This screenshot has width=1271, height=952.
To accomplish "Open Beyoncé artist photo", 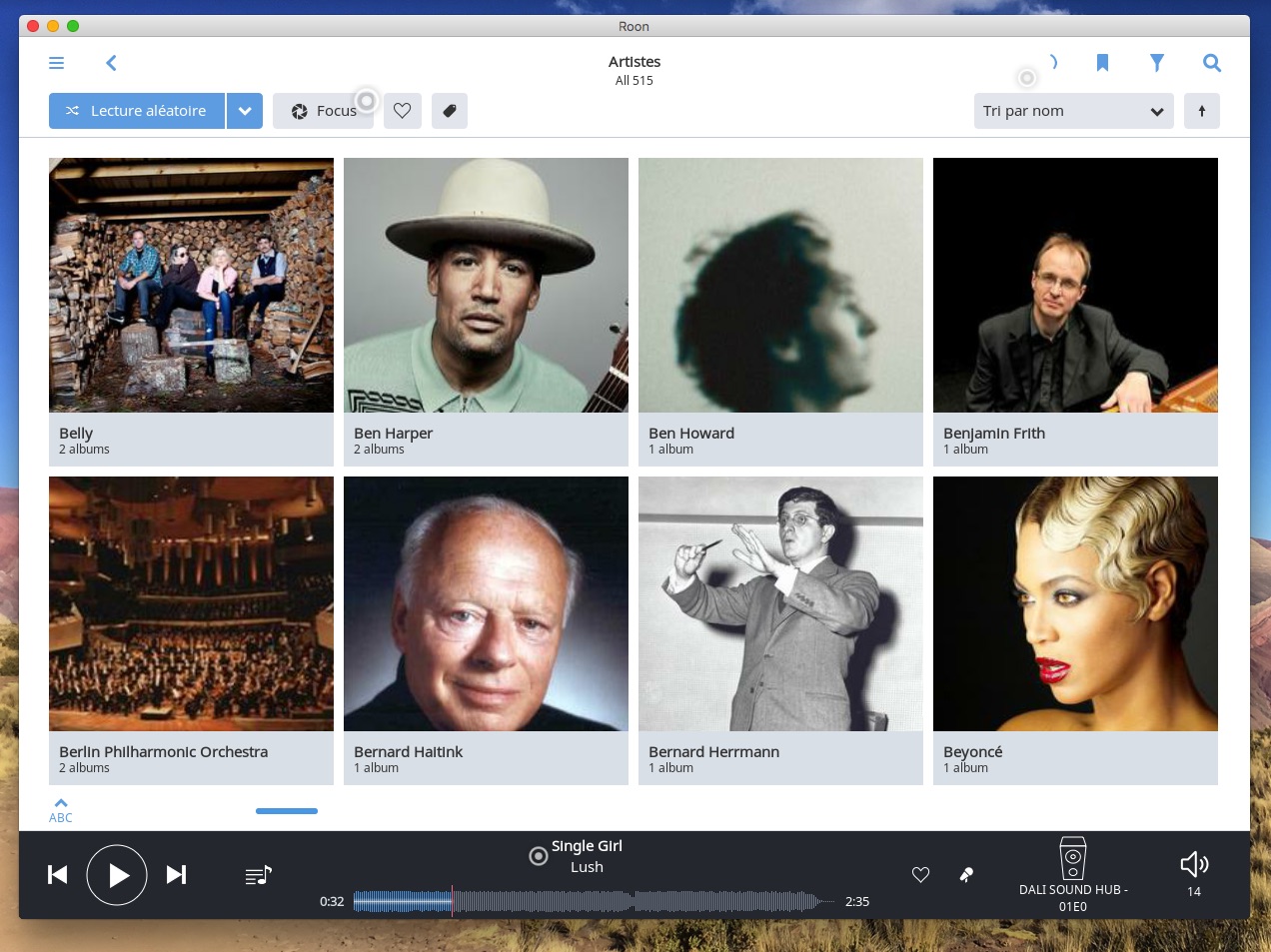I will pos(1075,603).
